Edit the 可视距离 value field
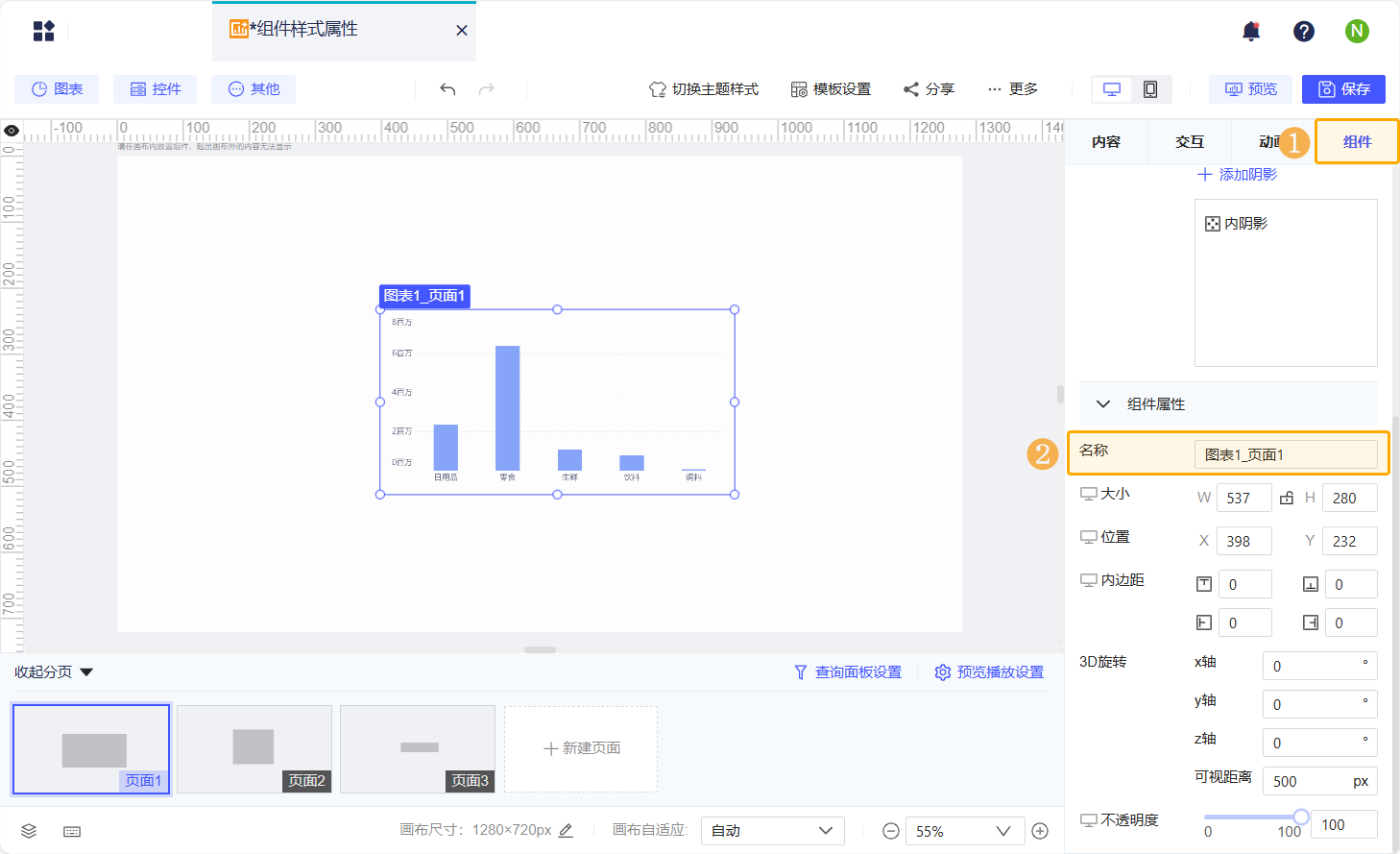 pos(1319,781)
